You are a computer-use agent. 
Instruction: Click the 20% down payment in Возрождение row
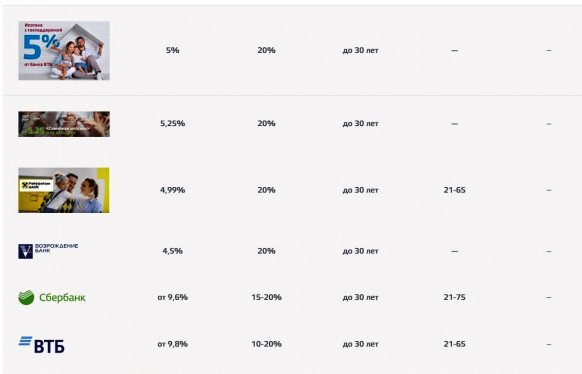click(x=267, y=251)
